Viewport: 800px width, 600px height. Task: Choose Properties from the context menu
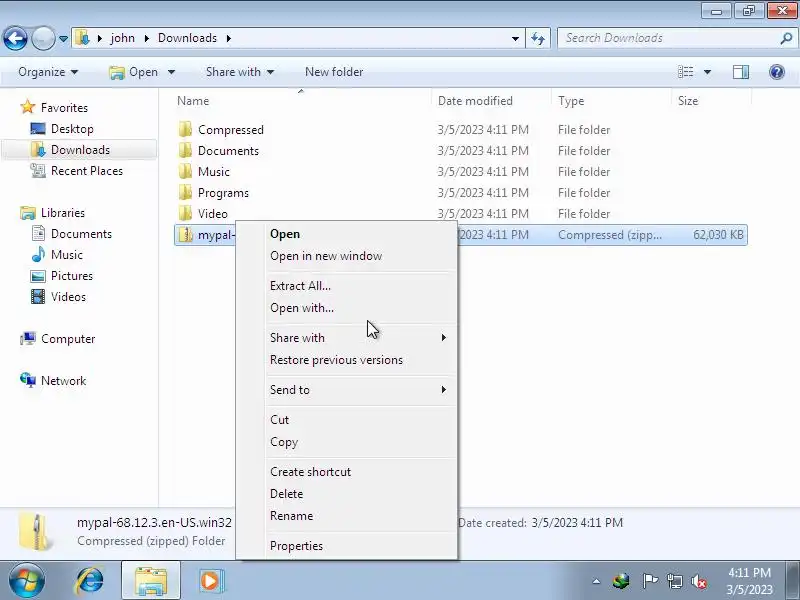296,546
